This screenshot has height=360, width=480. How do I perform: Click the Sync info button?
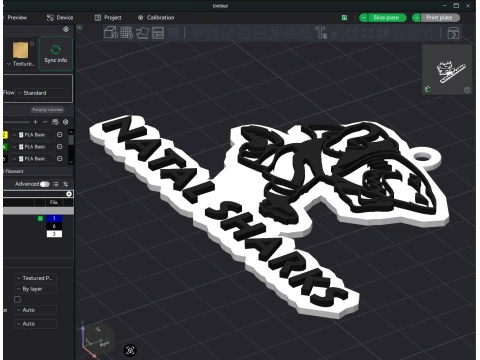(x=56, y=54)
